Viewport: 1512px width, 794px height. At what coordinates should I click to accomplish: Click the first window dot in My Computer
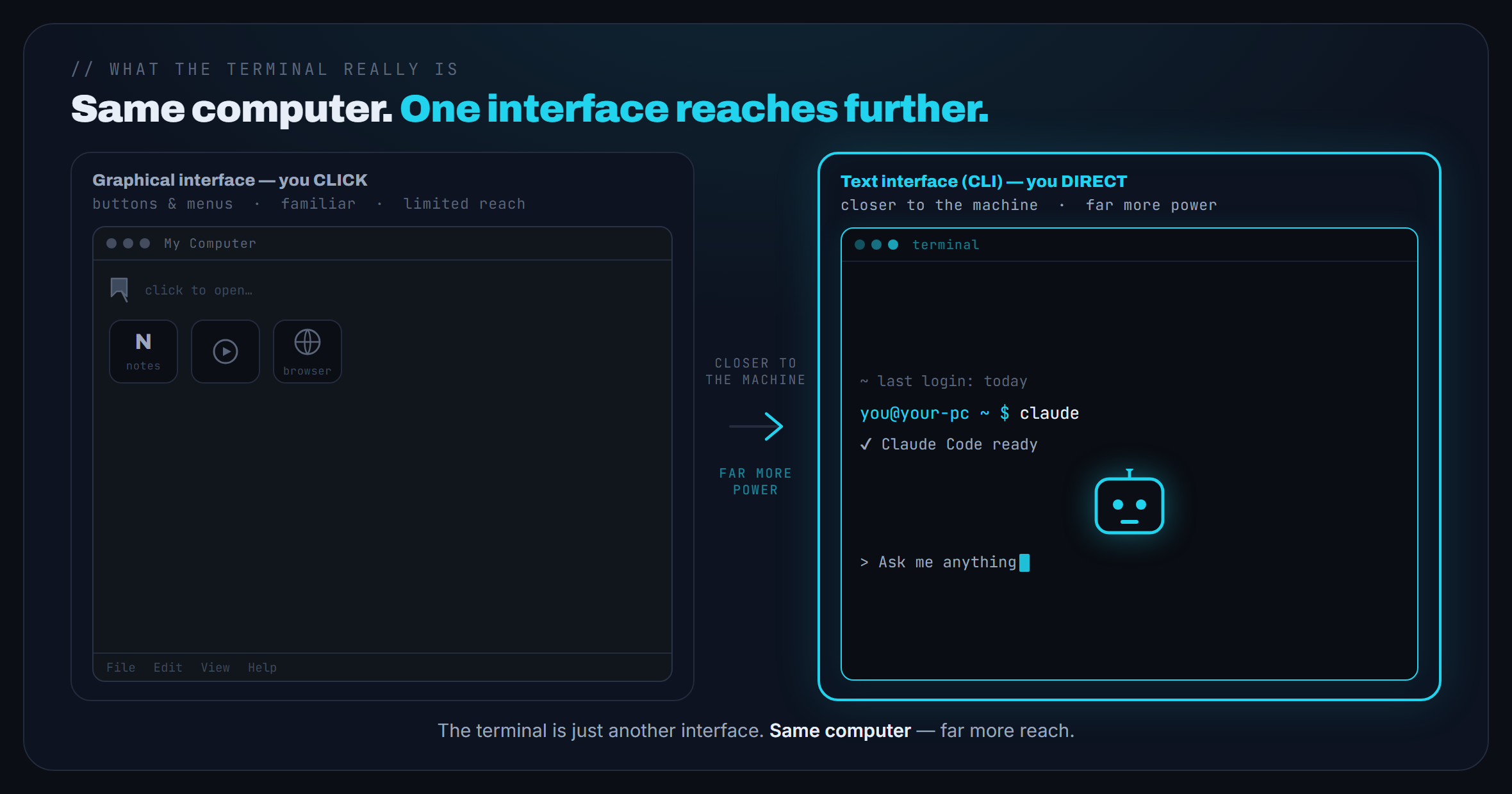coord(111,243)
